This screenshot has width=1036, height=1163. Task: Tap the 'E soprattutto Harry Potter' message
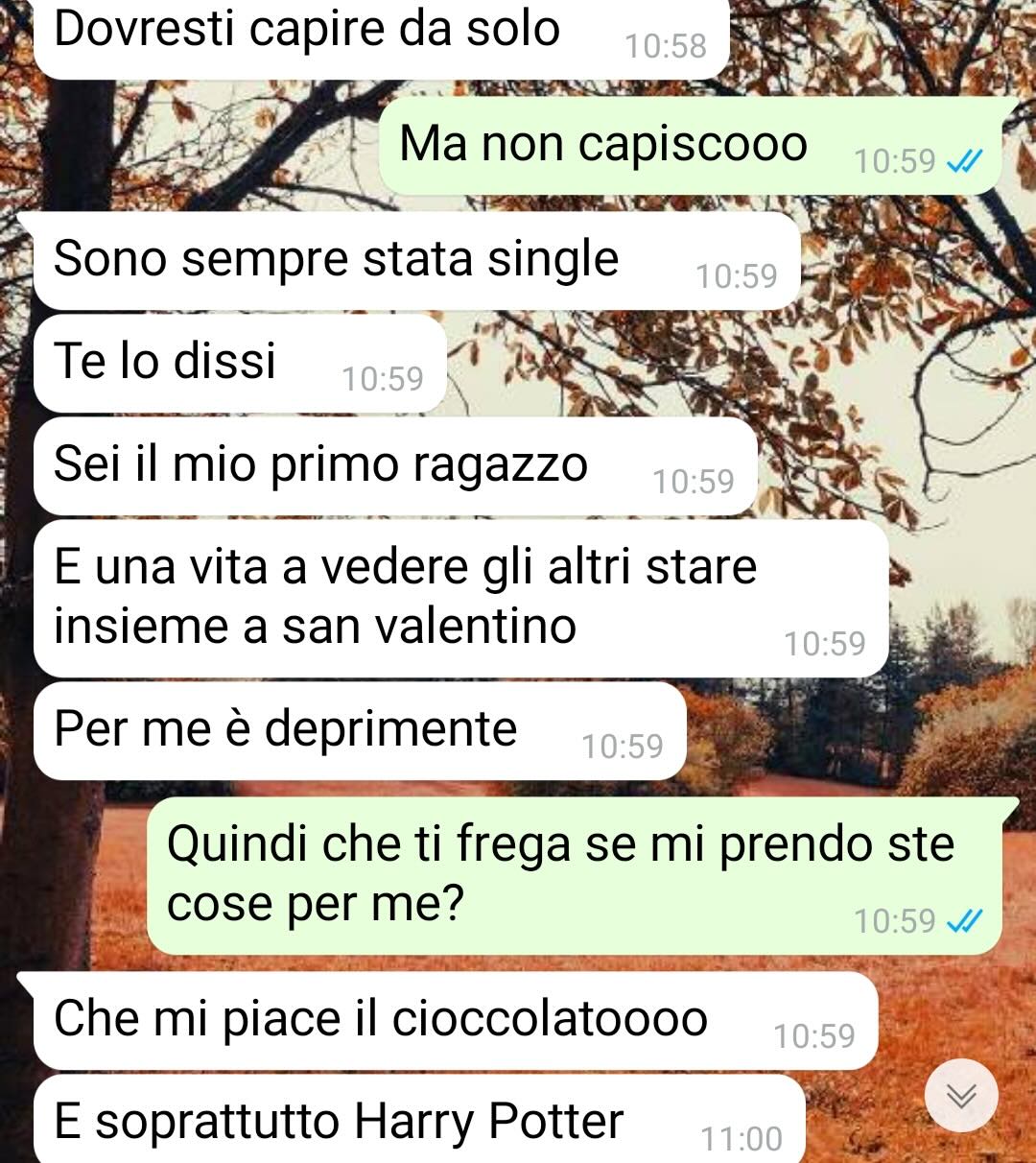(x=419, y=1119)
